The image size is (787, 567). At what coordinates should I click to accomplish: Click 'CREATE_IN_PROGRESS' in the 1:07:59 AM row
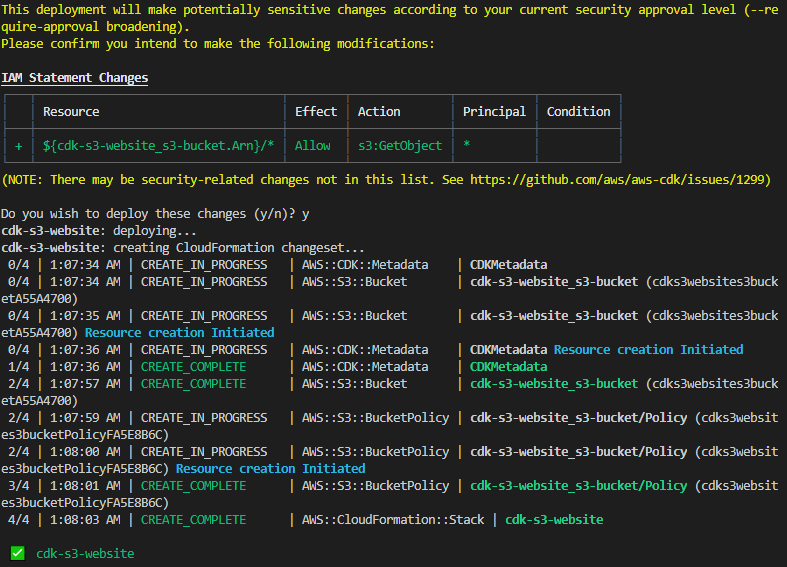(x=204, y=418)
